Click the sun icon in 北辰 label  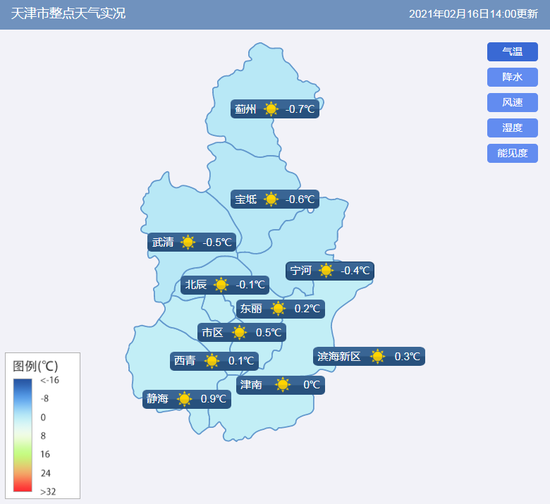coord(221,284)
